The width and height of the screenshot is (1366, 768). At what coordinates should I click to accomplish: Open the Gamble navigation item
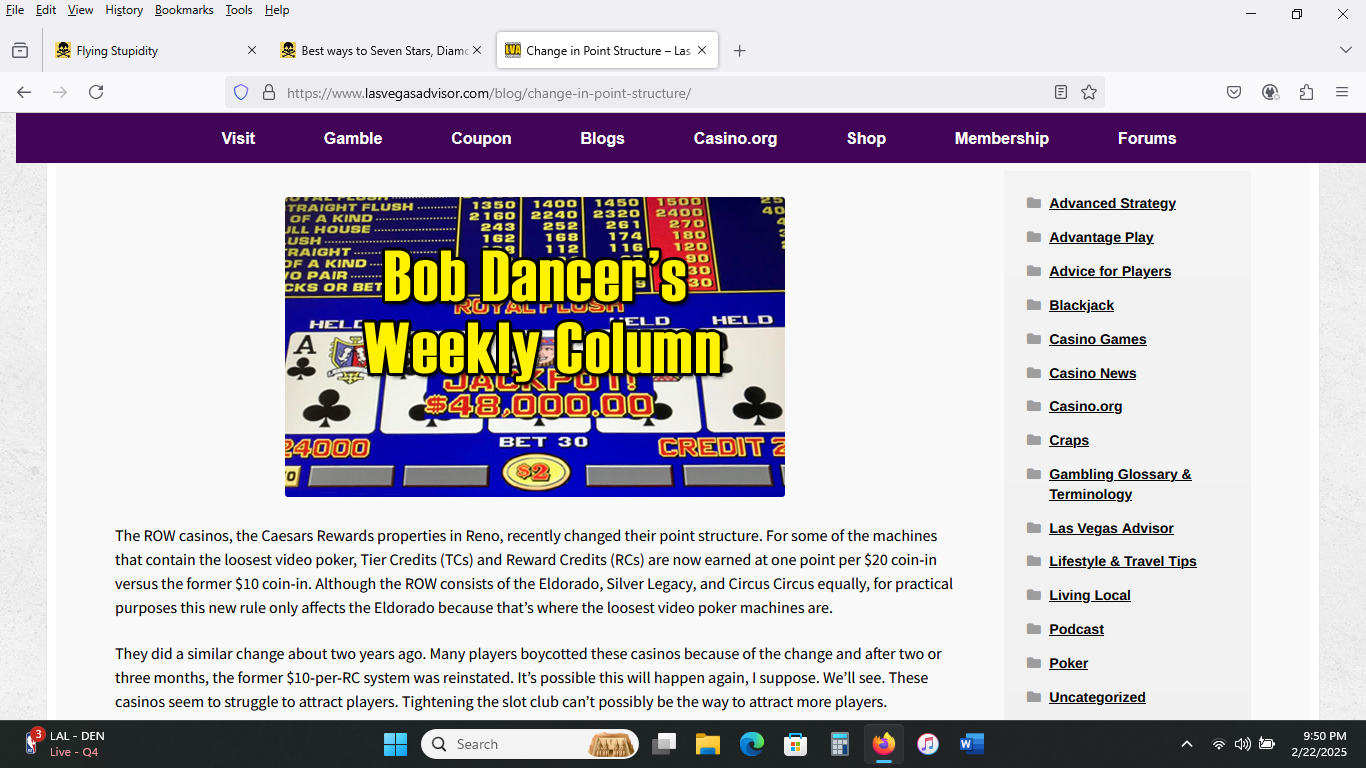click(x=353, y=138)
